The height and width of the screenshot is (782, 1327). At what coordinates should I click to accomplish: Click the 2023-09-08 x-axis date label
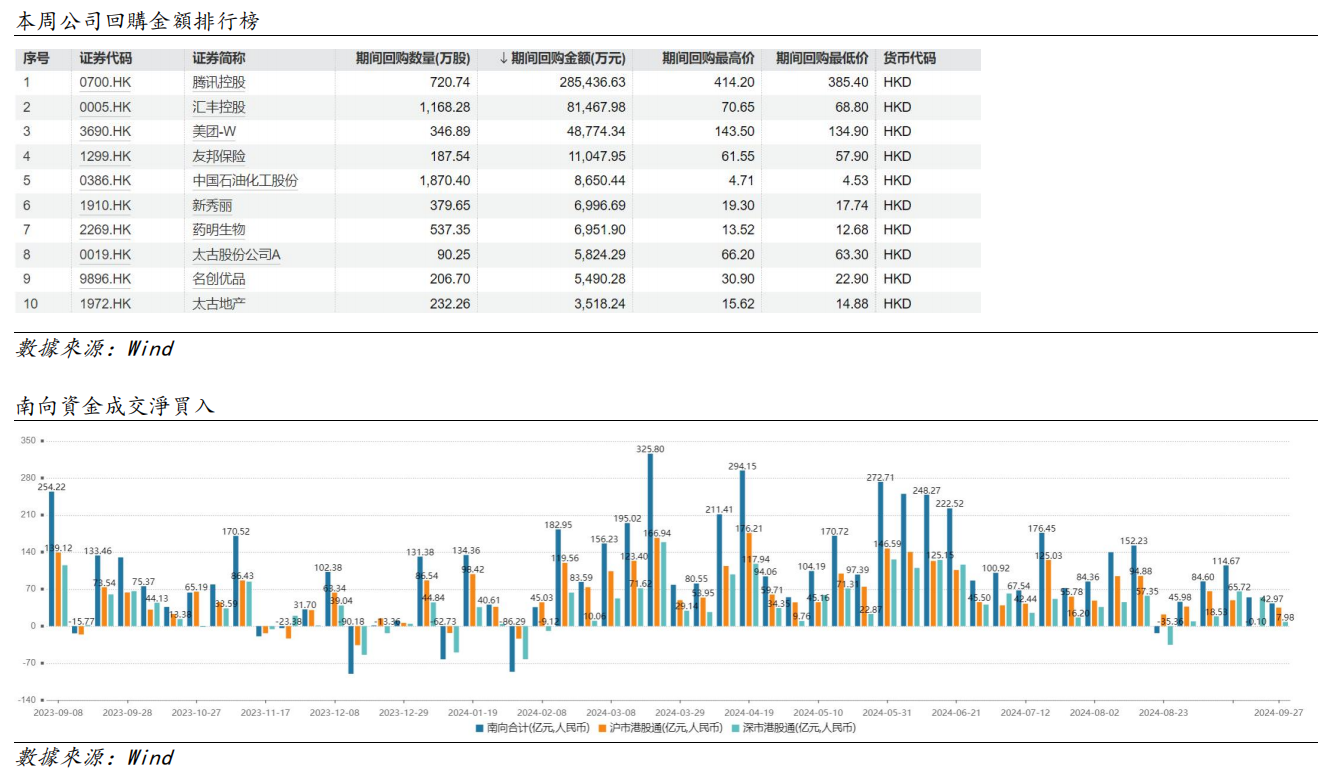coord(58,713)
